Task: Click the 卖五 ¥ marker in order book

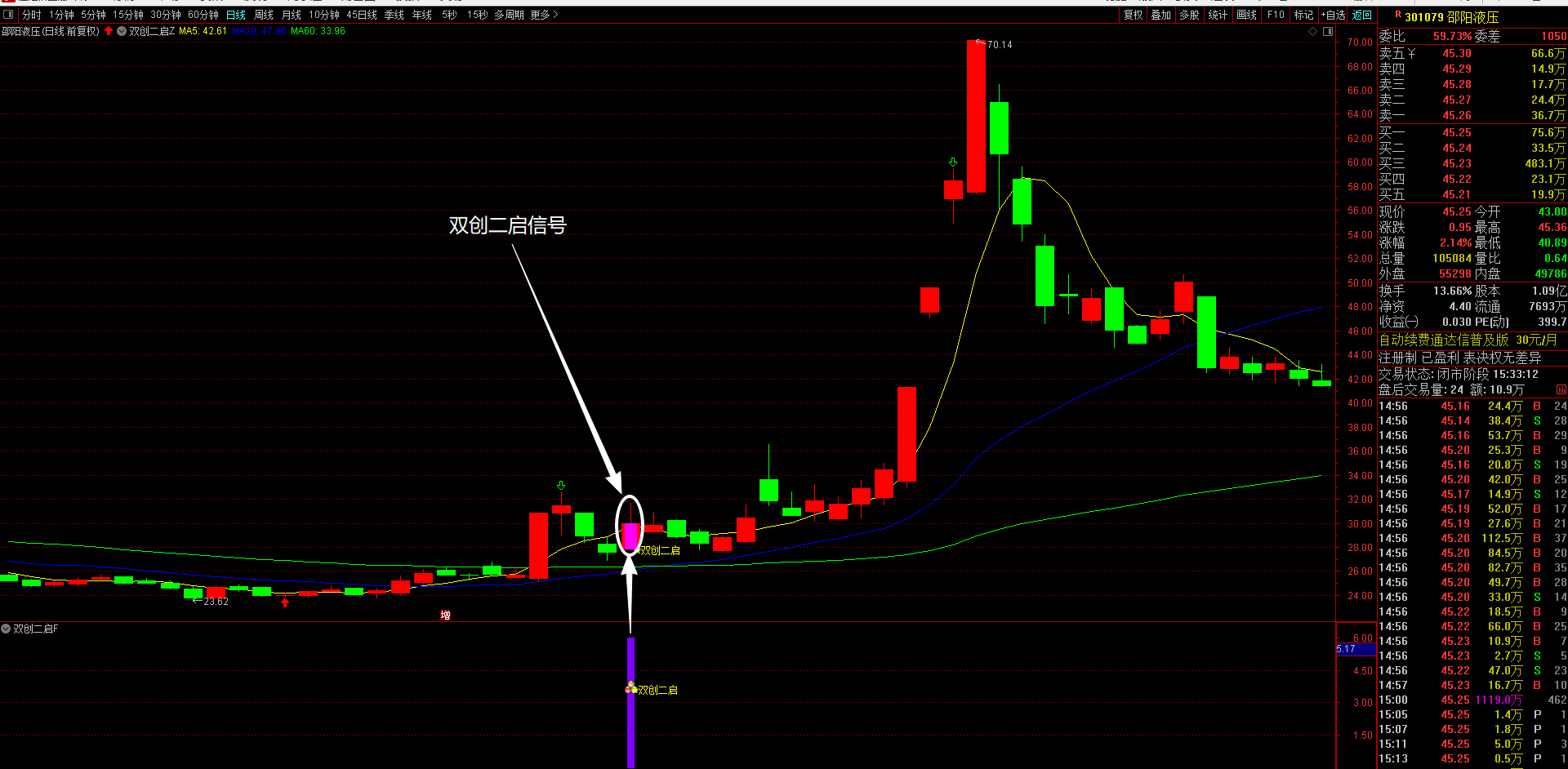Action: point(1411,53)
